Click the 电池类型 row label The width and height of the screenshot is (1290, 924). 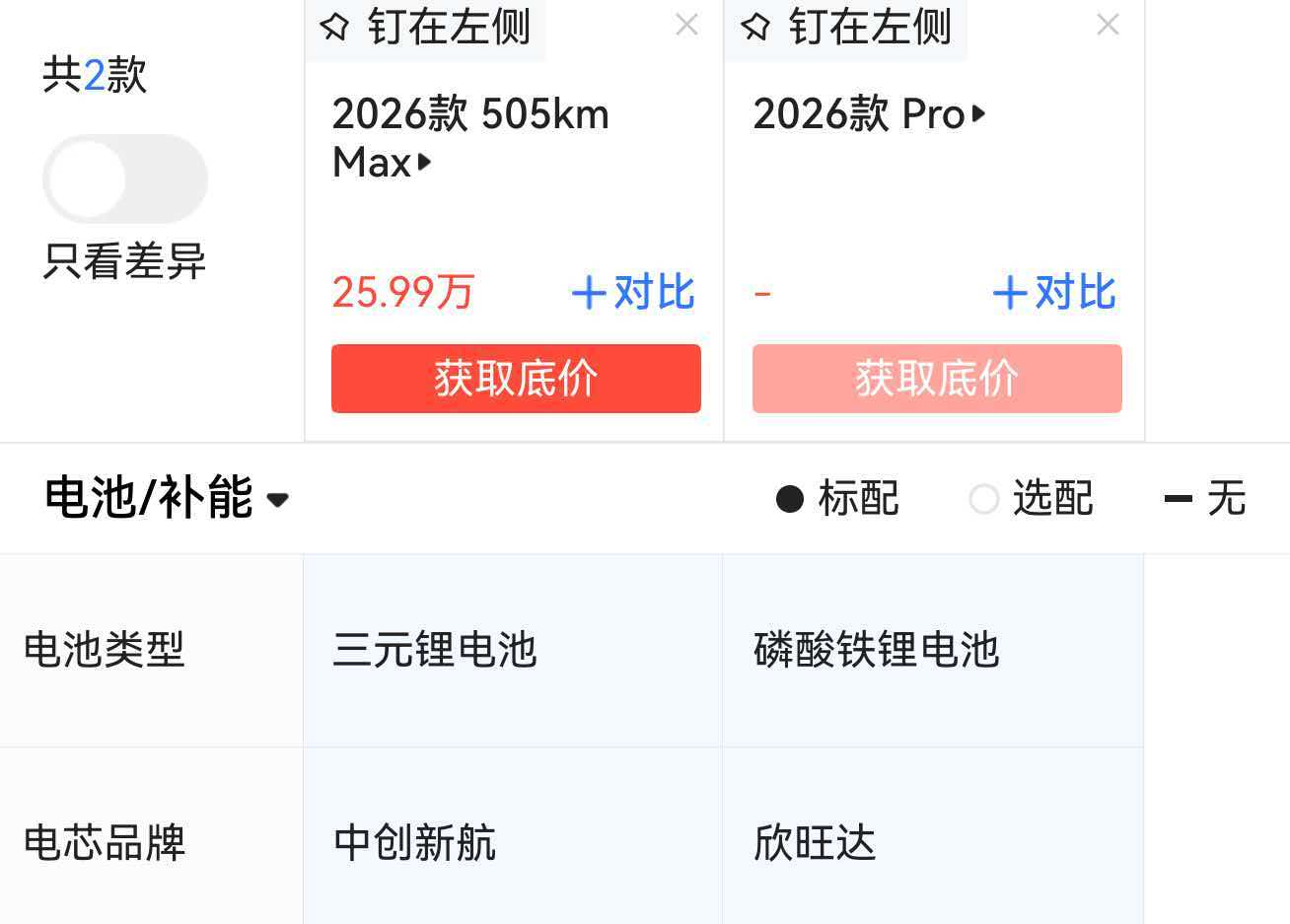[x=105, y=650]
